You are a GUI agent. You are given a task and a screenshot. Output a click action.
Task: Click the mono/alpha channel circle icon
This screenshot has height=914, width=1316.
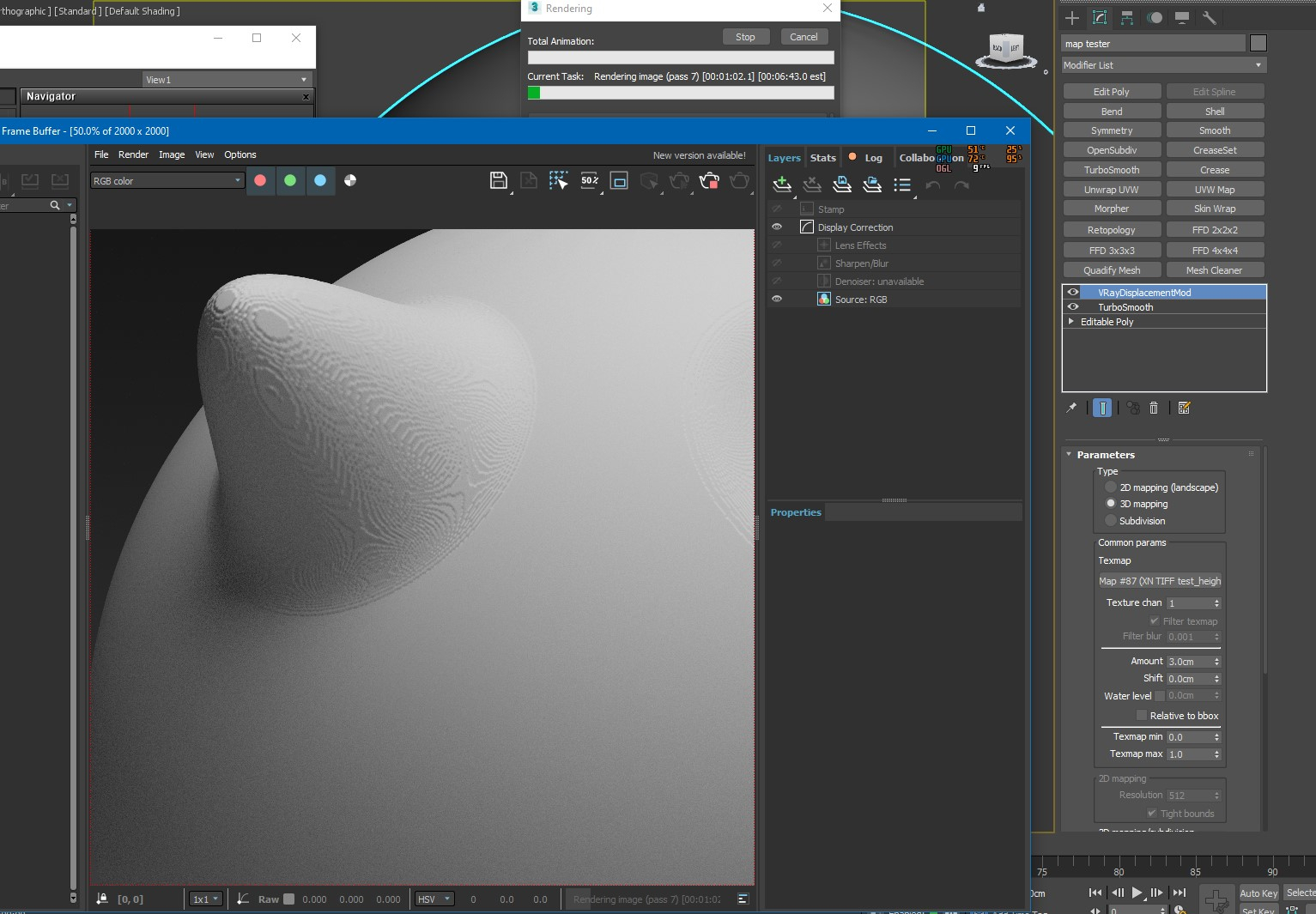point(350,180)
